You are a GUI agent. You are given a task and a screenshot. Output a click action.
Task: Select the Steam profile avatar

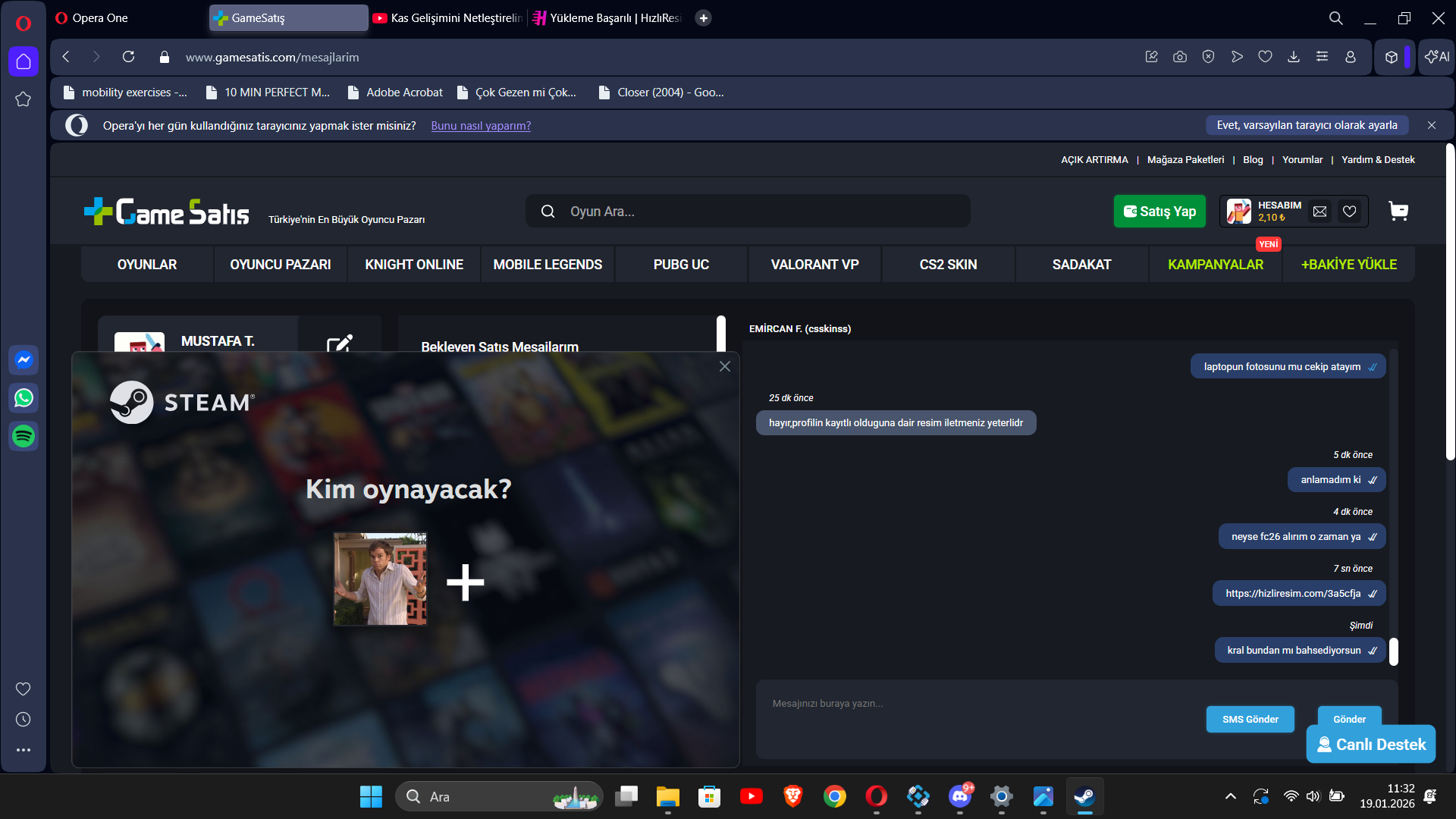click(380, 579)
